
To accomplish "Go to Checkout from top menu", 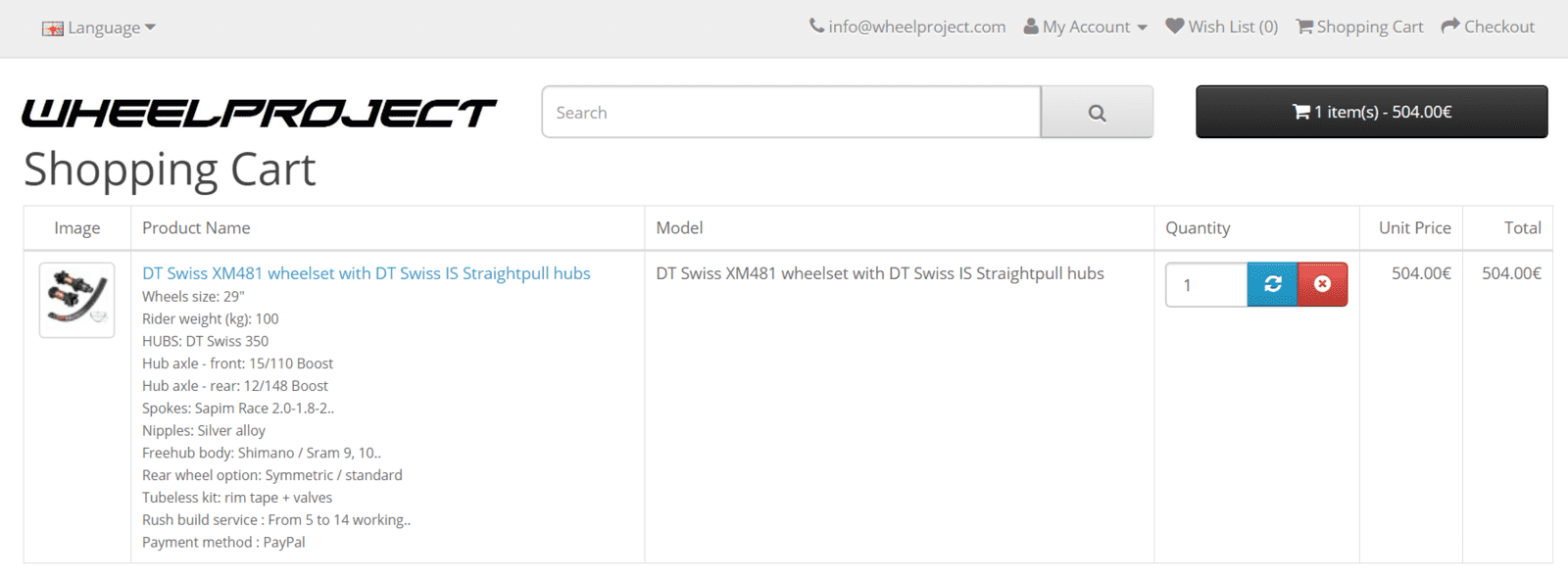I will (1498, 26).
